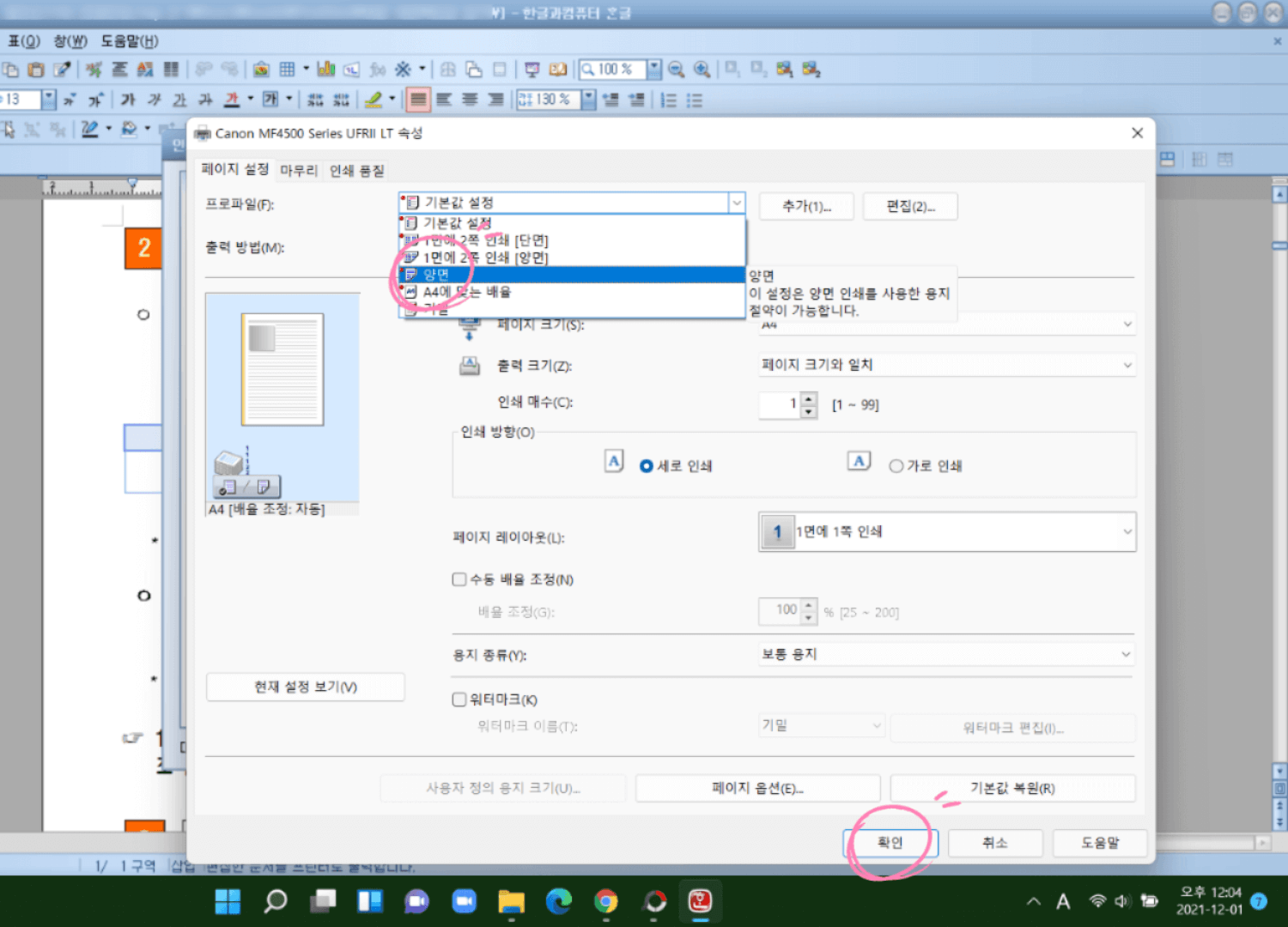Select 가로 인쇄 landscape radio button
This screenshot has width=1288, height=927.
[896, 466]
